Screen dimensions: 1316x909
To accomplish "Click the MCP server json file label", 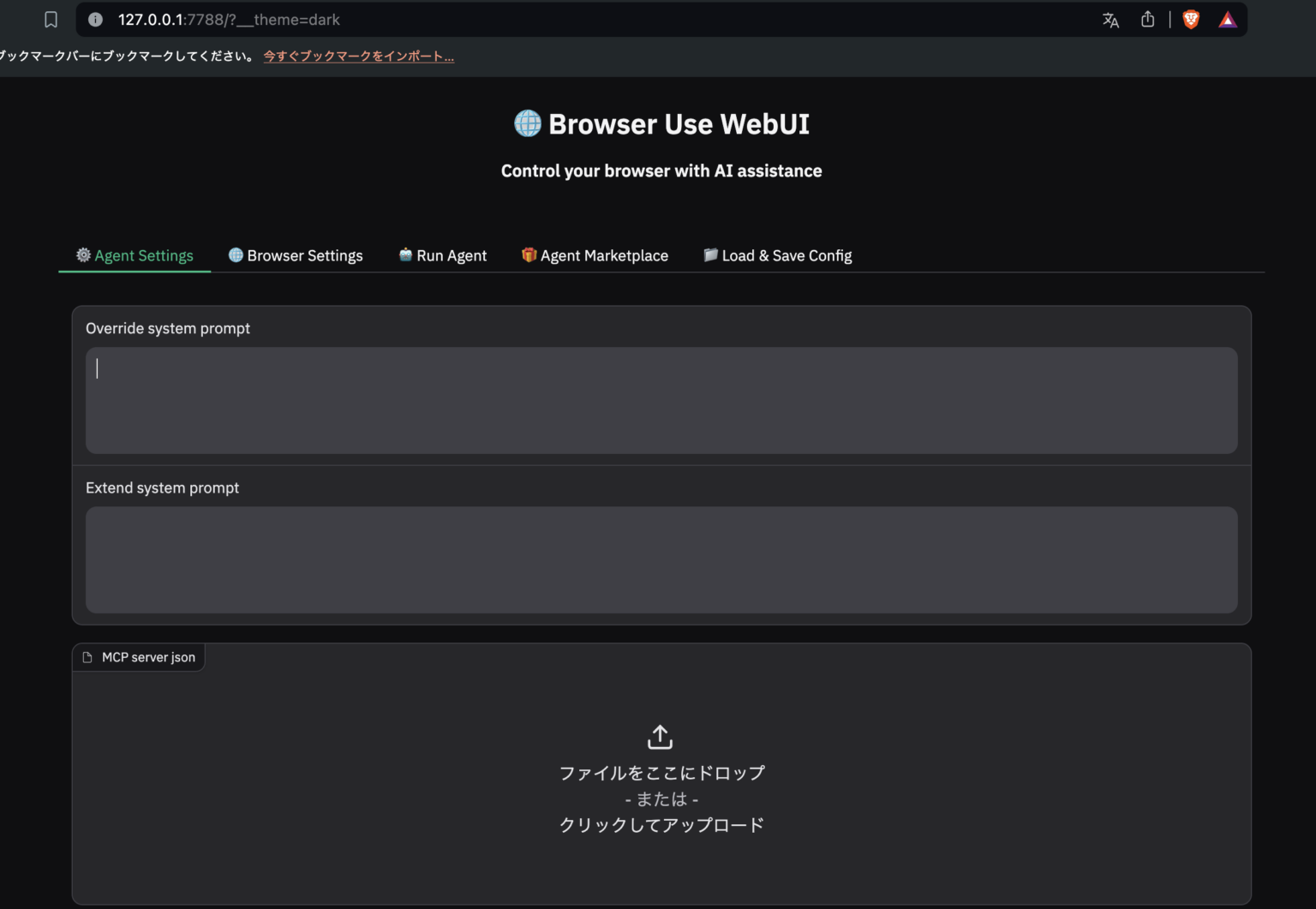I will (148, 656).
